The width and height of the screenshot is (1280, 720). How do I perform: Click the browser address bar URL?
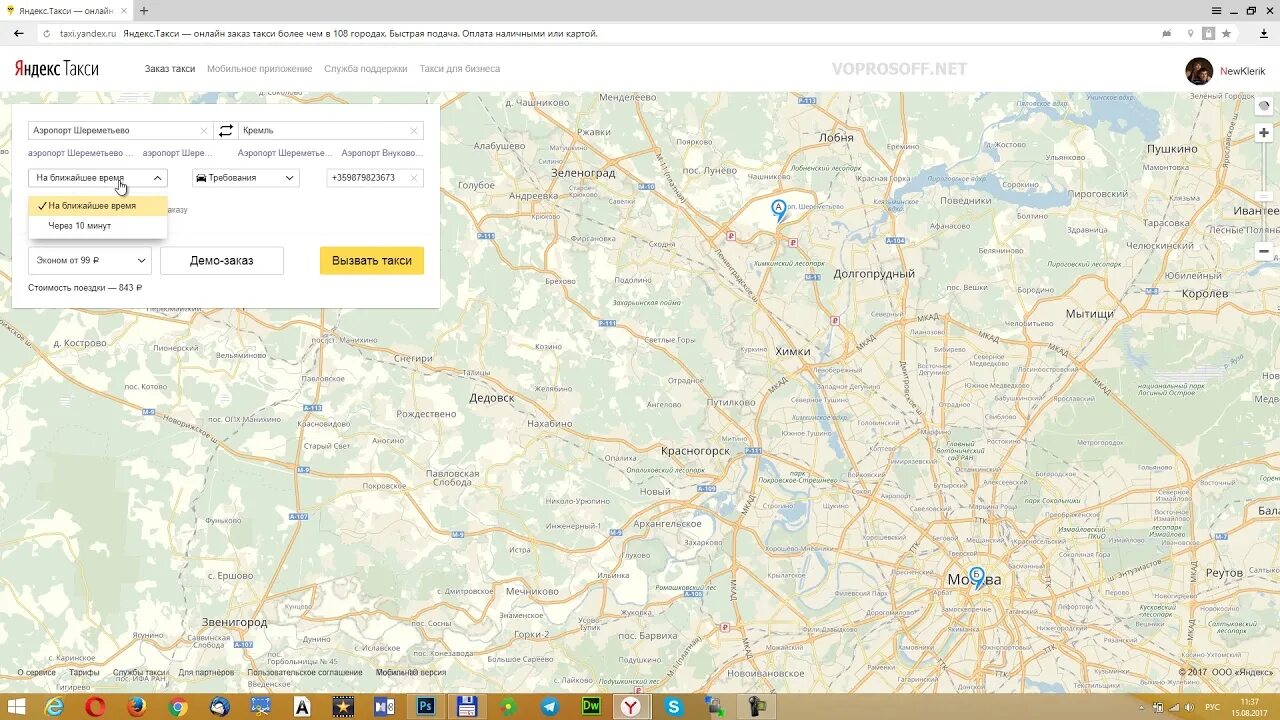point(88,33)
